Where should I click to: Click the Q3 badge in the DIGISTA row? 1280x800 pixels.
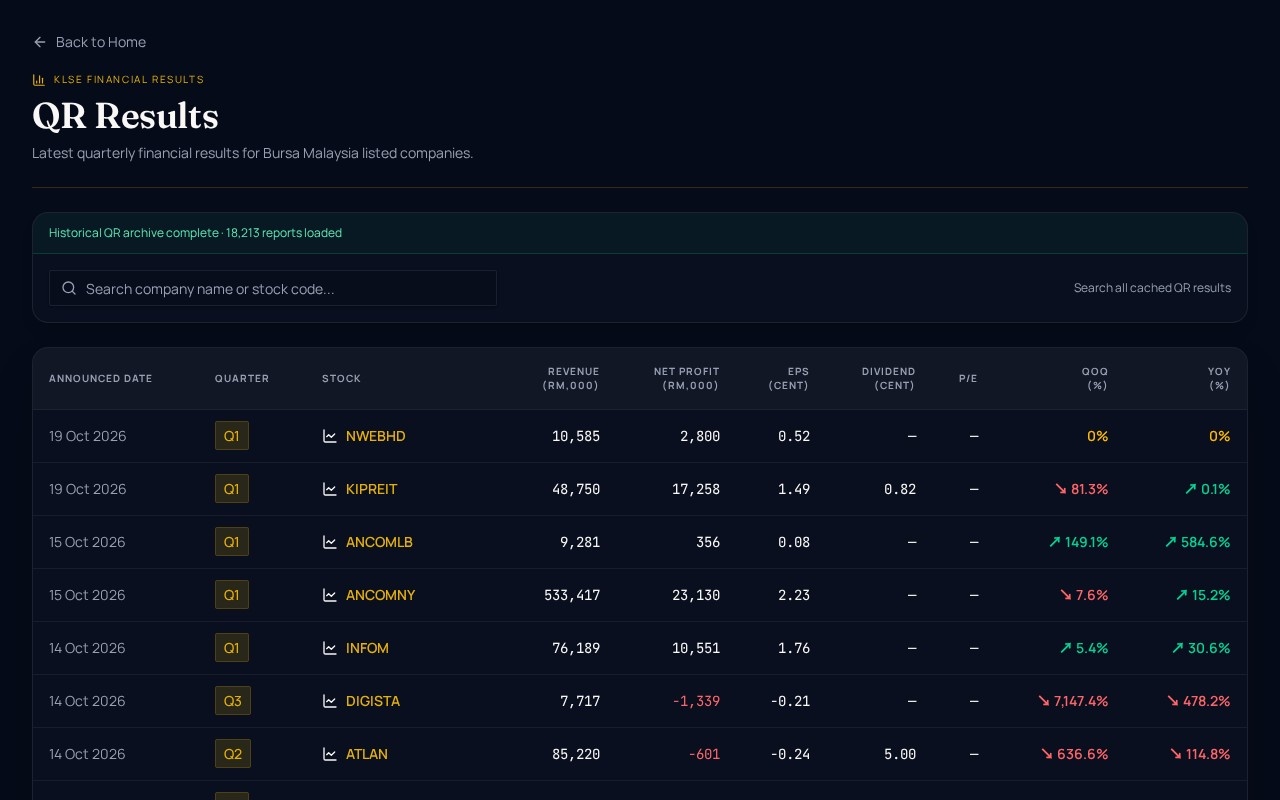[x=233, y=701]
